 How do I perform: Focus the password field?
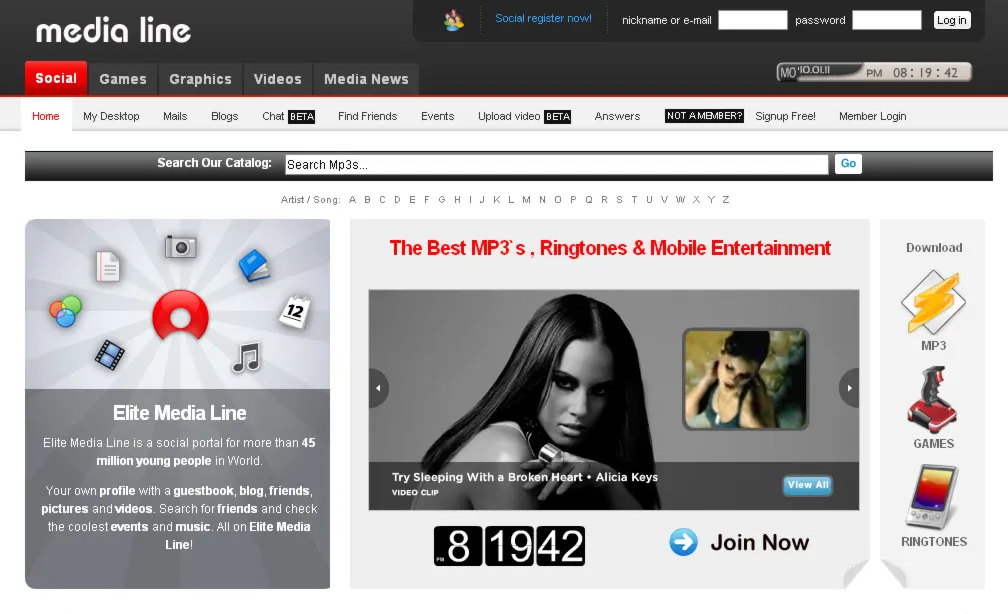coord(886,20)
